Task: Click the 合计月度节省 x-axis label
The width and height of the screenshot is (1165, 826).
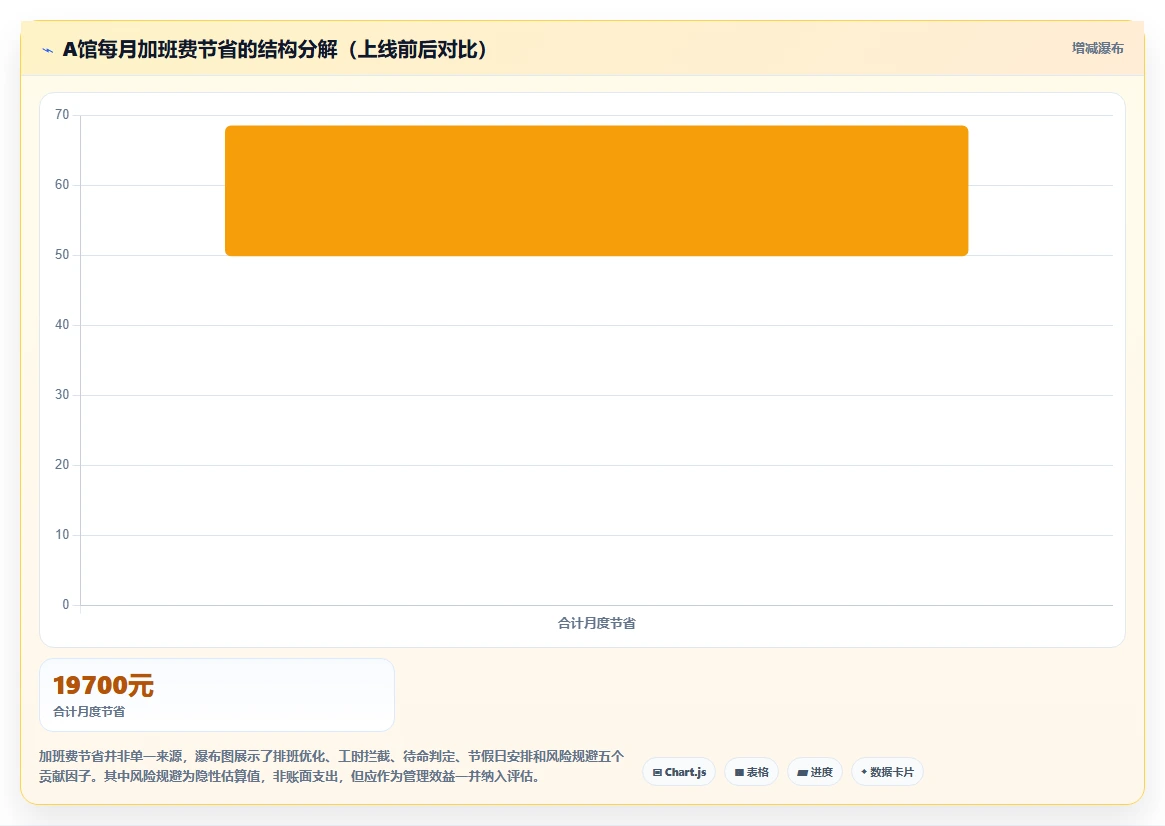Action: pyautogui.click(x=597, y=623)
